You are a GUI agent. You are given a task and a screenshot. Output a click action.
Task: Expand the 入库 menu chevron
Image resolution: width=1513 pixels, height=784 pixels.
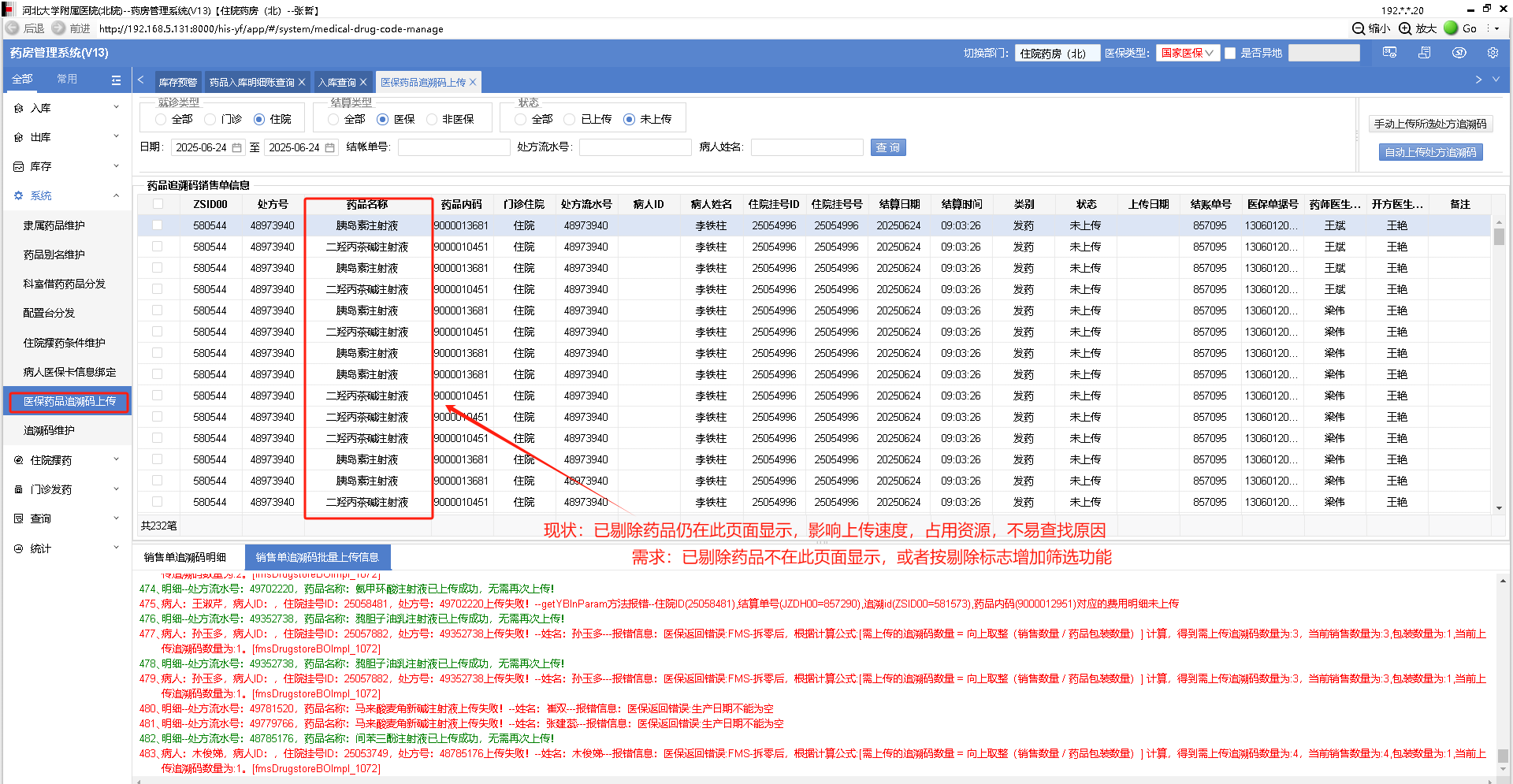click(117, 107)
